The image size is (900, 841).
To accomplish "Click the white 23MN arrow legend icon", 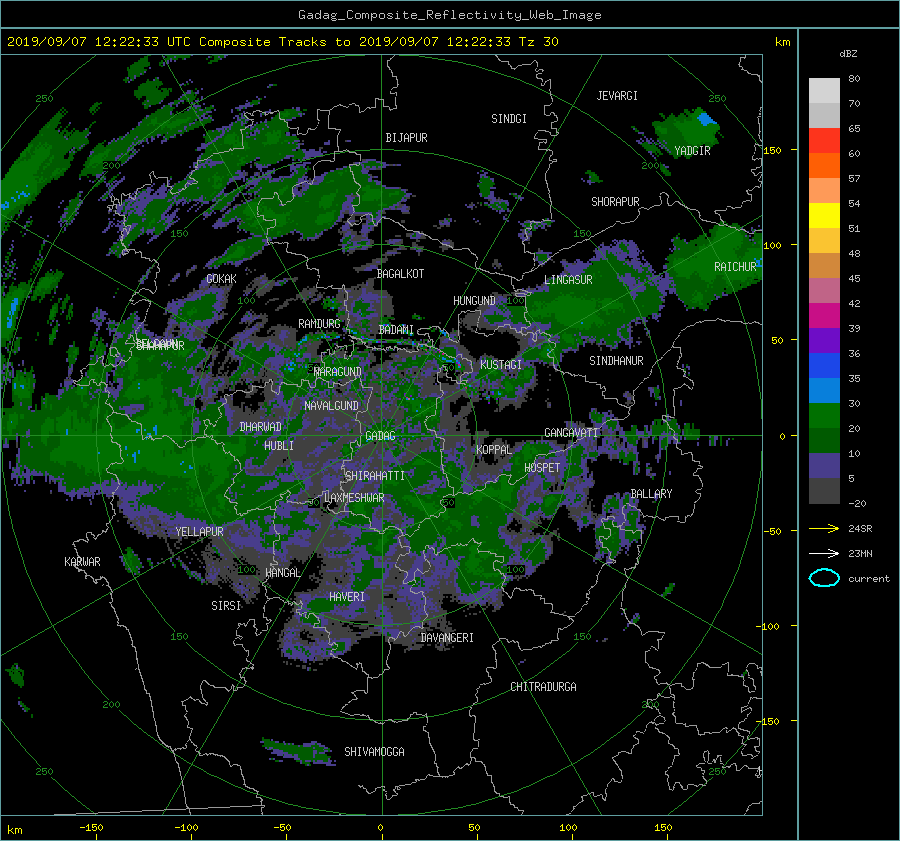I will tap(824, 553).
